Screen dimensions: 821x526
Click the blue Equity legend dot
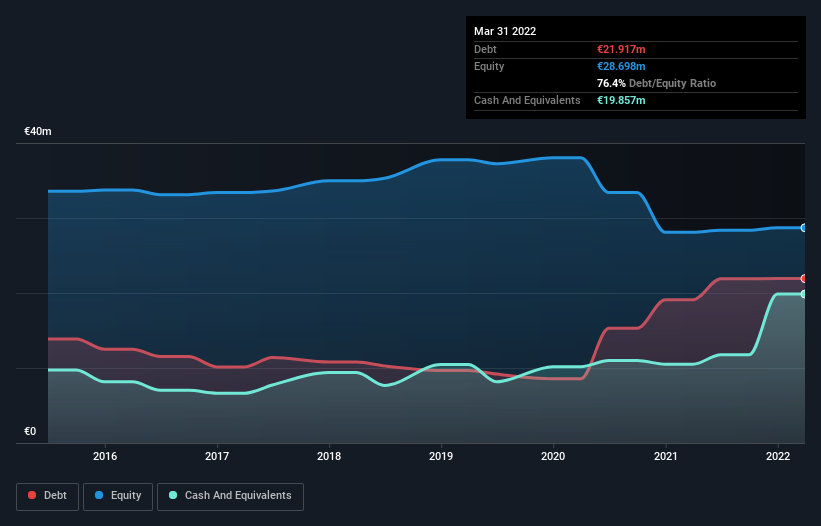(101, 495)
